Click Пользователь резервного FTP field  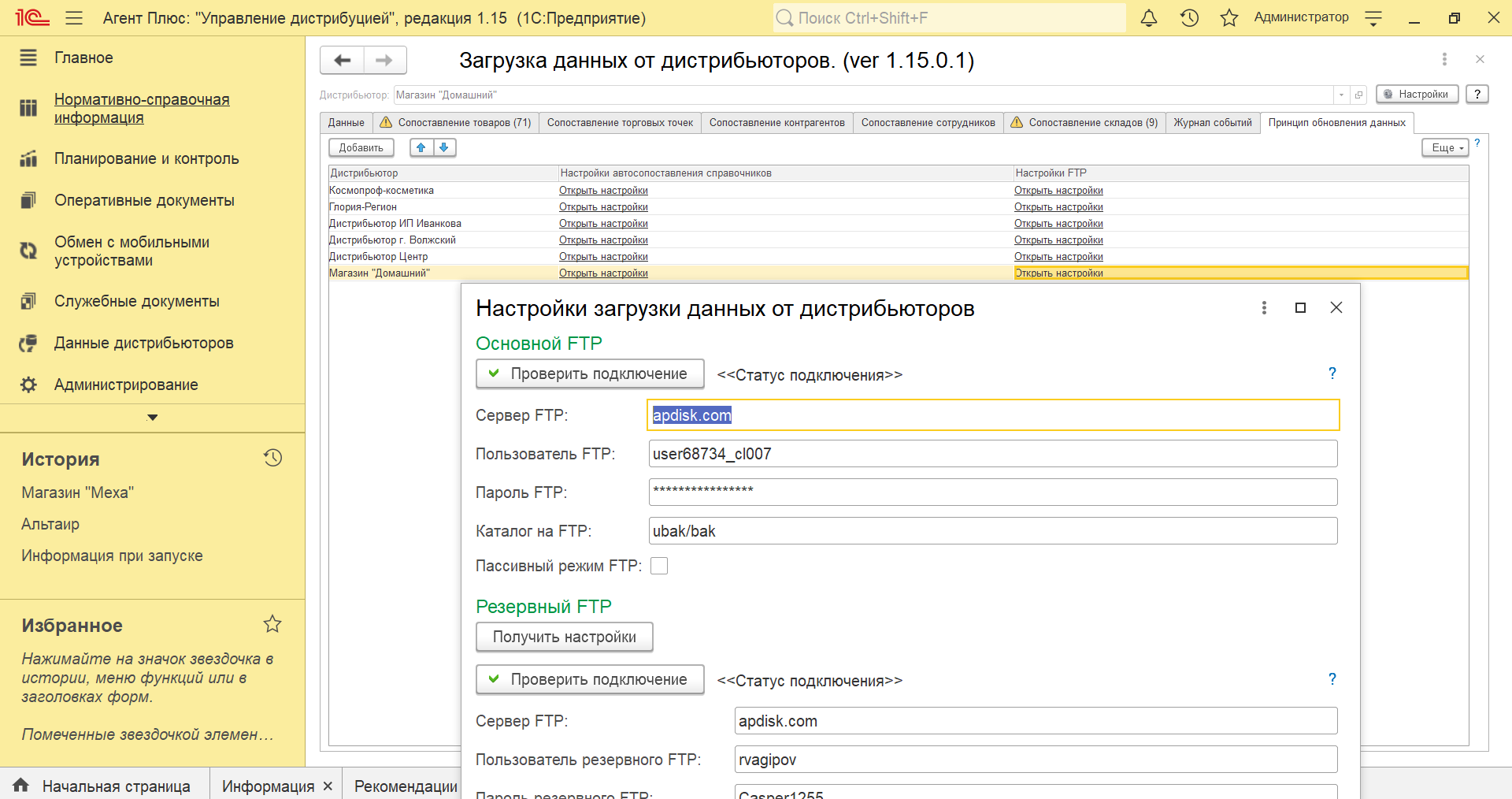[1036, 760]
